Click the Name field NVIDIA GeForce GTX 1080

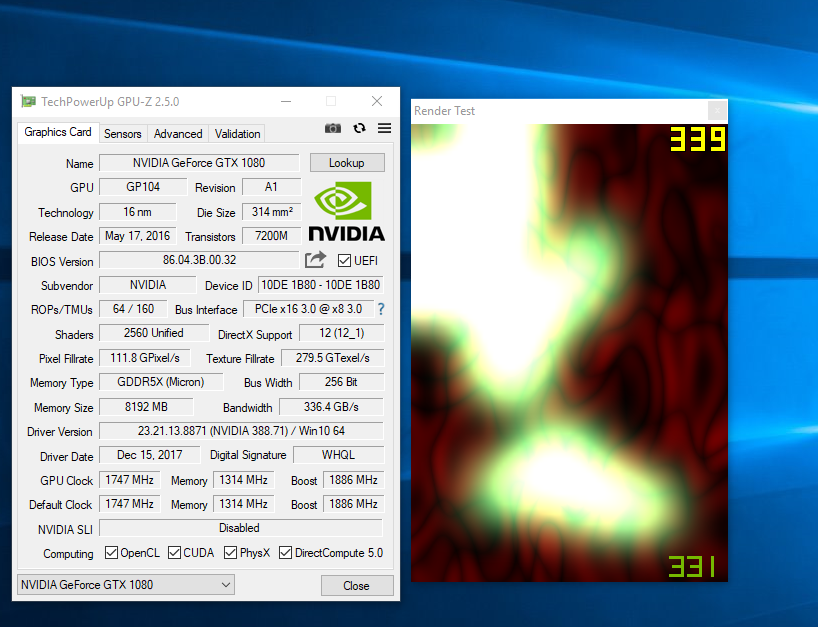pyautogui.click(x=199, y=163)
